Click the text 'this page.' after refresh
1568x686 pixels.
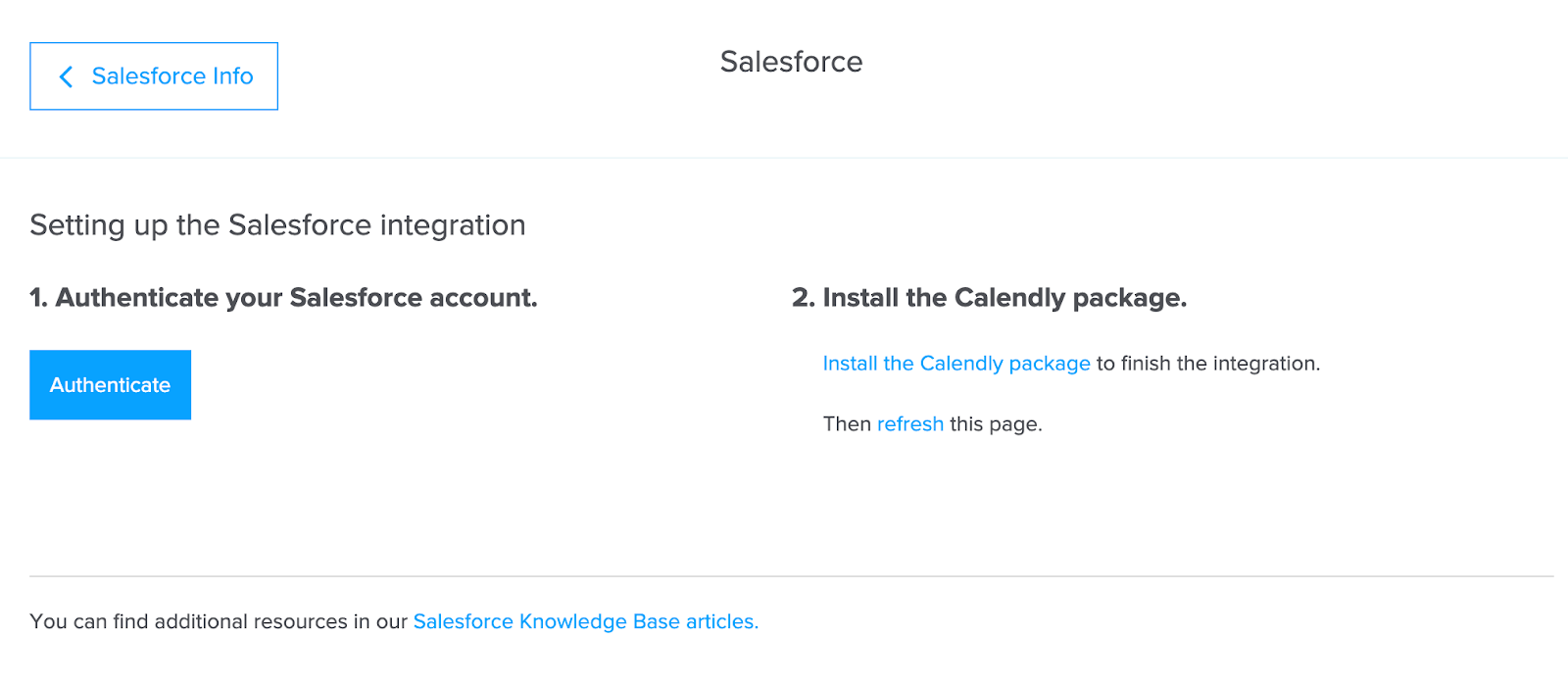point(995,424)
